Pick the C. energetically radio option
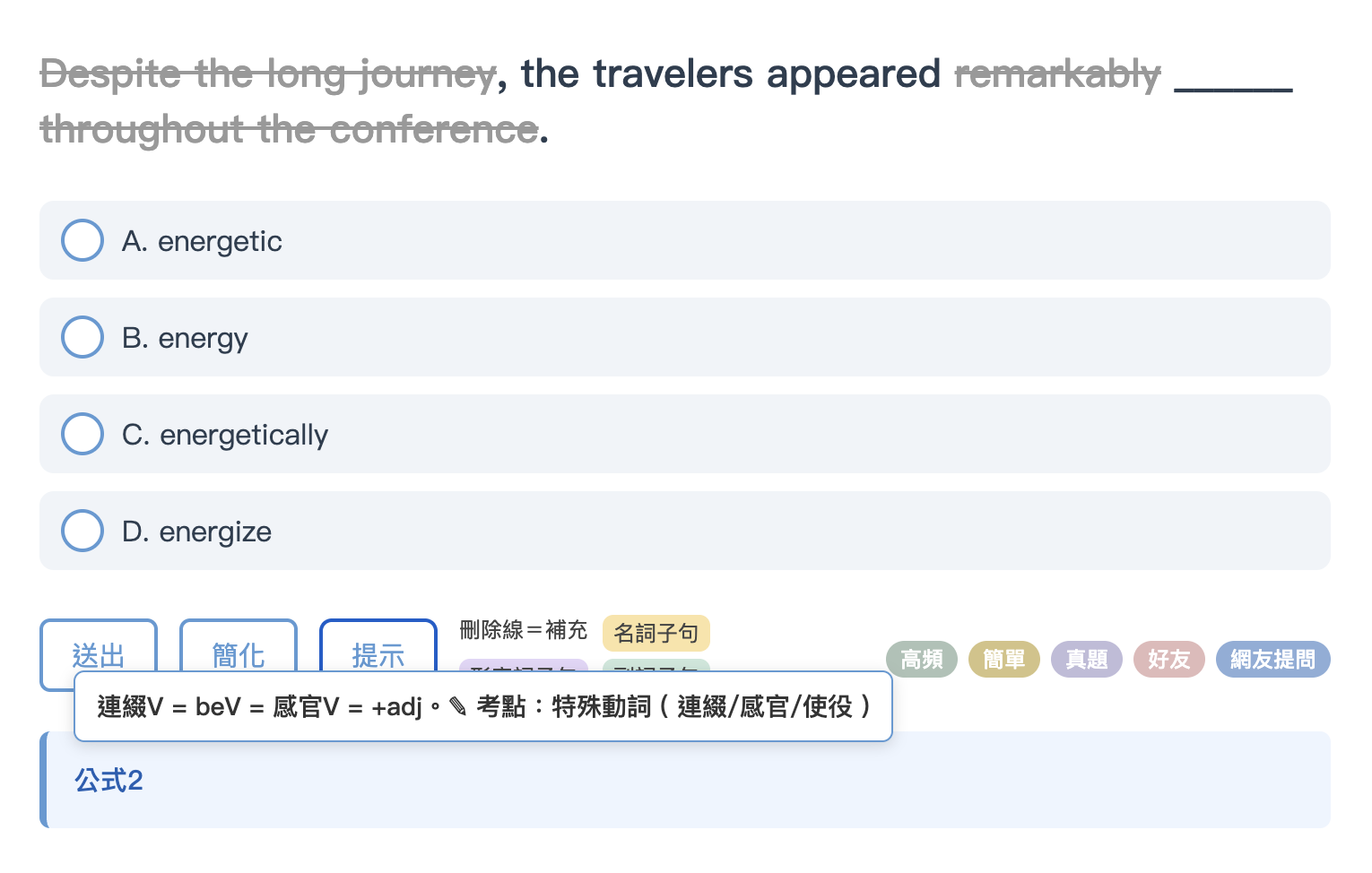 pos(82,434)
